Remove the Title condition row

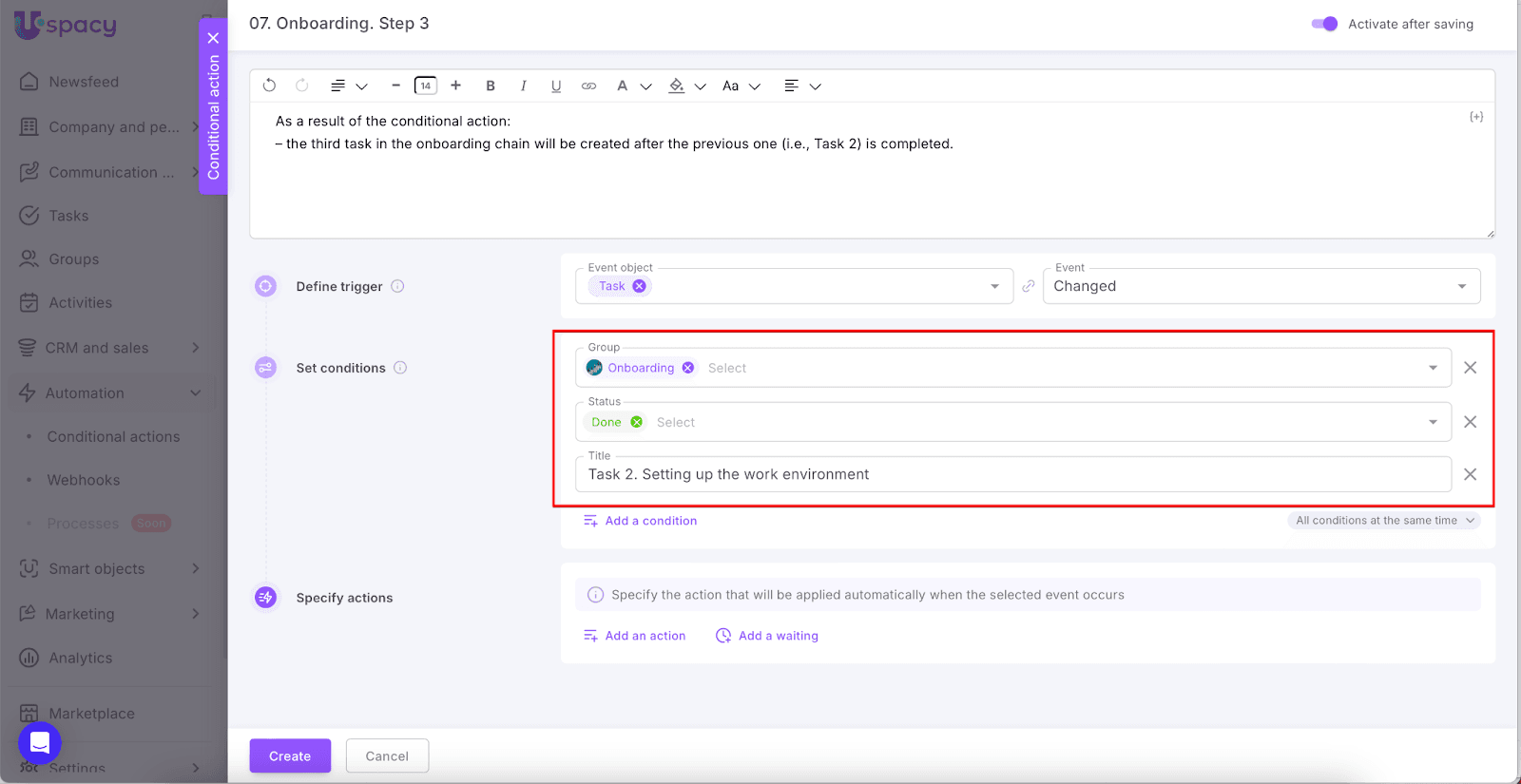1470,474
